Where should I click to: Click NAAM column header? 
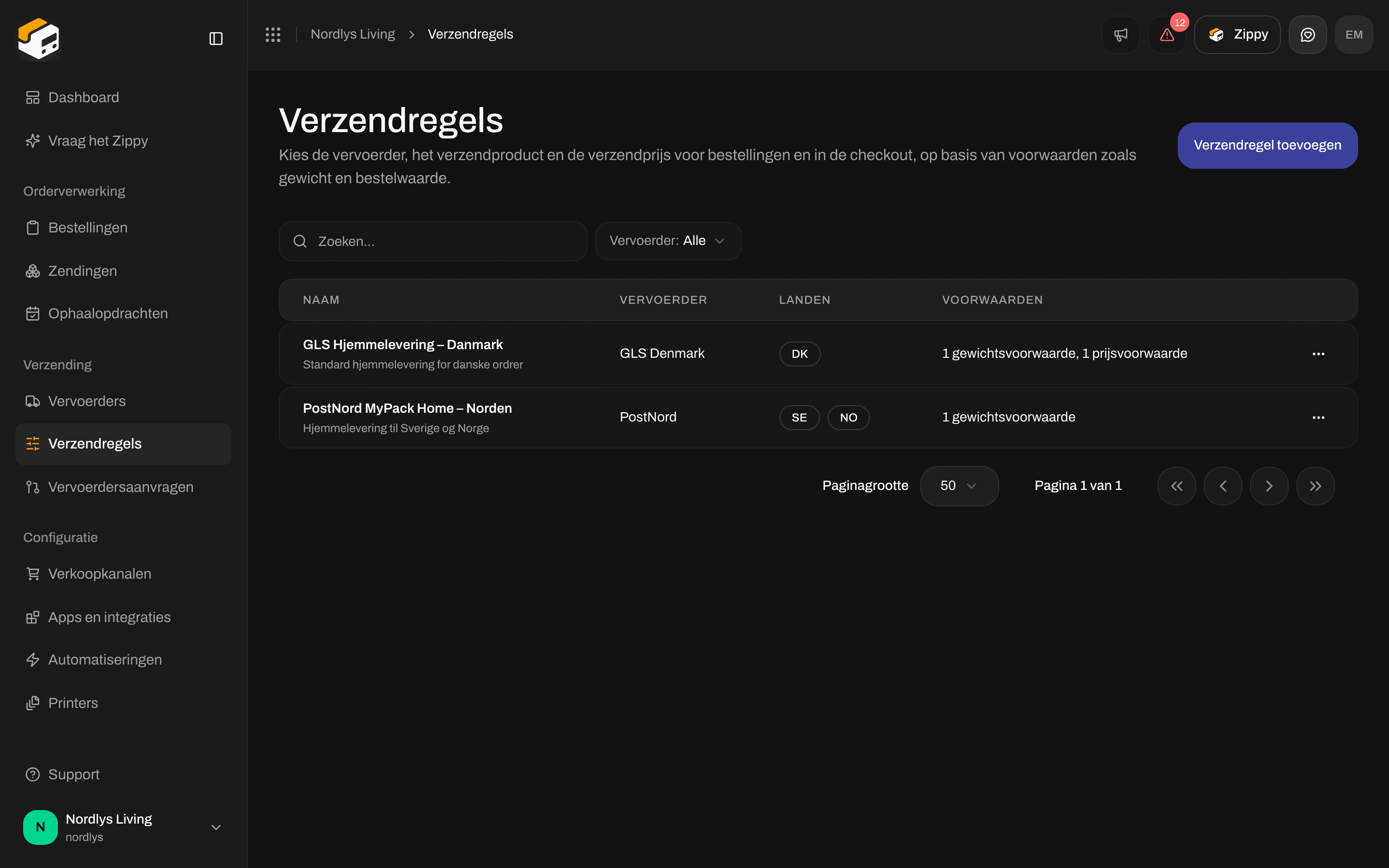coord(321,300)
